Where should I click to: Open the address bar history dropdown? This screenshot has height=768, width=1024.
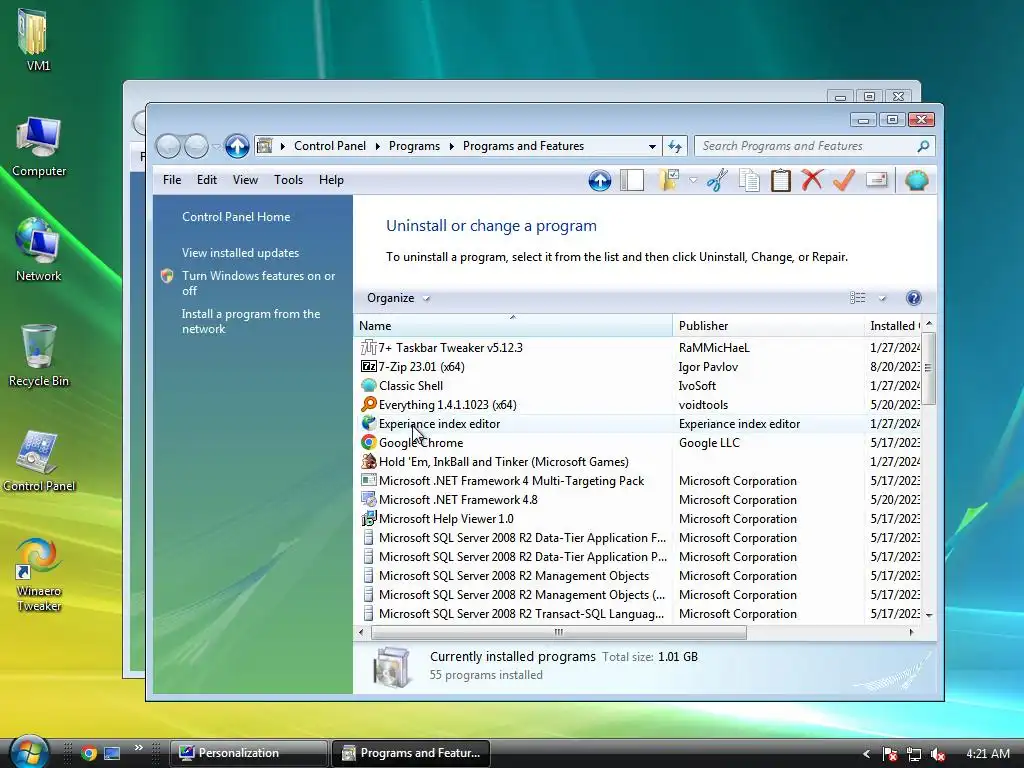[652, 146]
